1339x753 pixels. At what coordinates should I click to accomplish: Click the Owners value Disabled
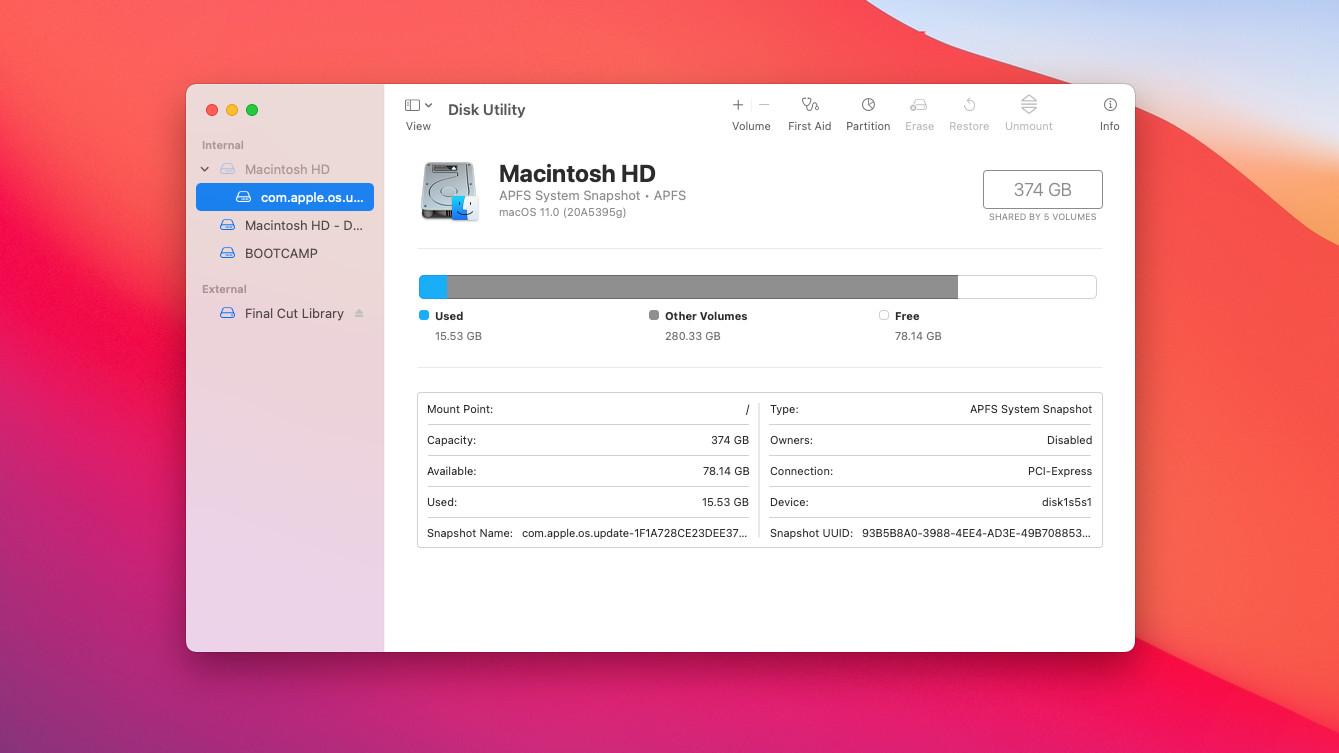tap(1070, 440)
